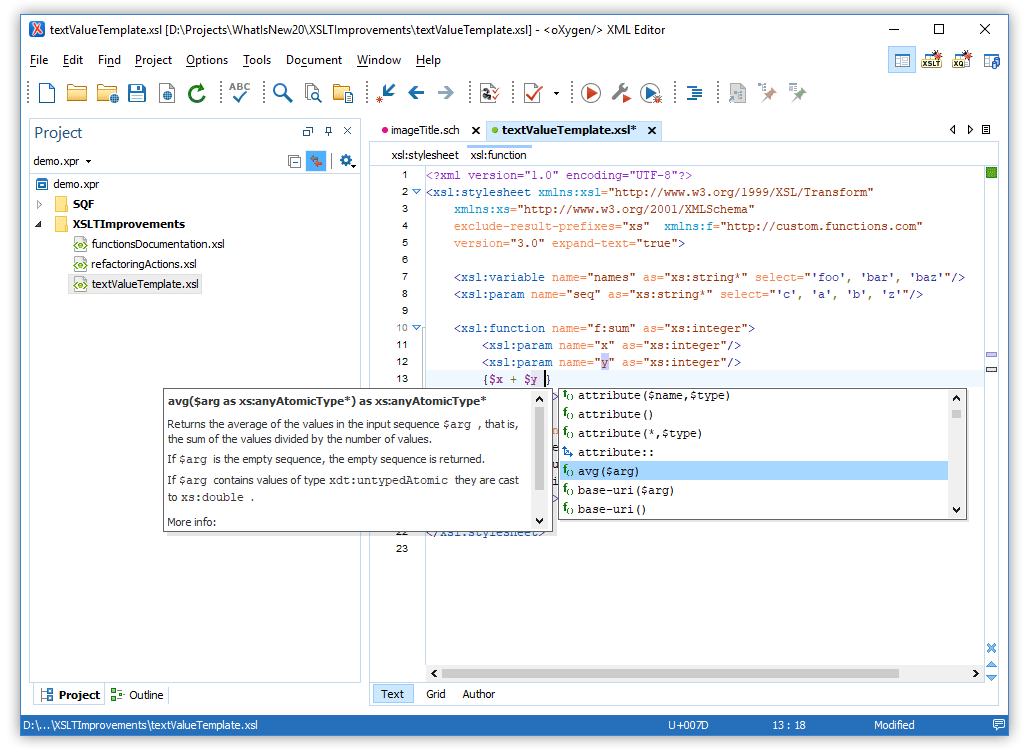
Task: Collapse xsl:function fold on line 10
Action: click(x=416, y=327)
